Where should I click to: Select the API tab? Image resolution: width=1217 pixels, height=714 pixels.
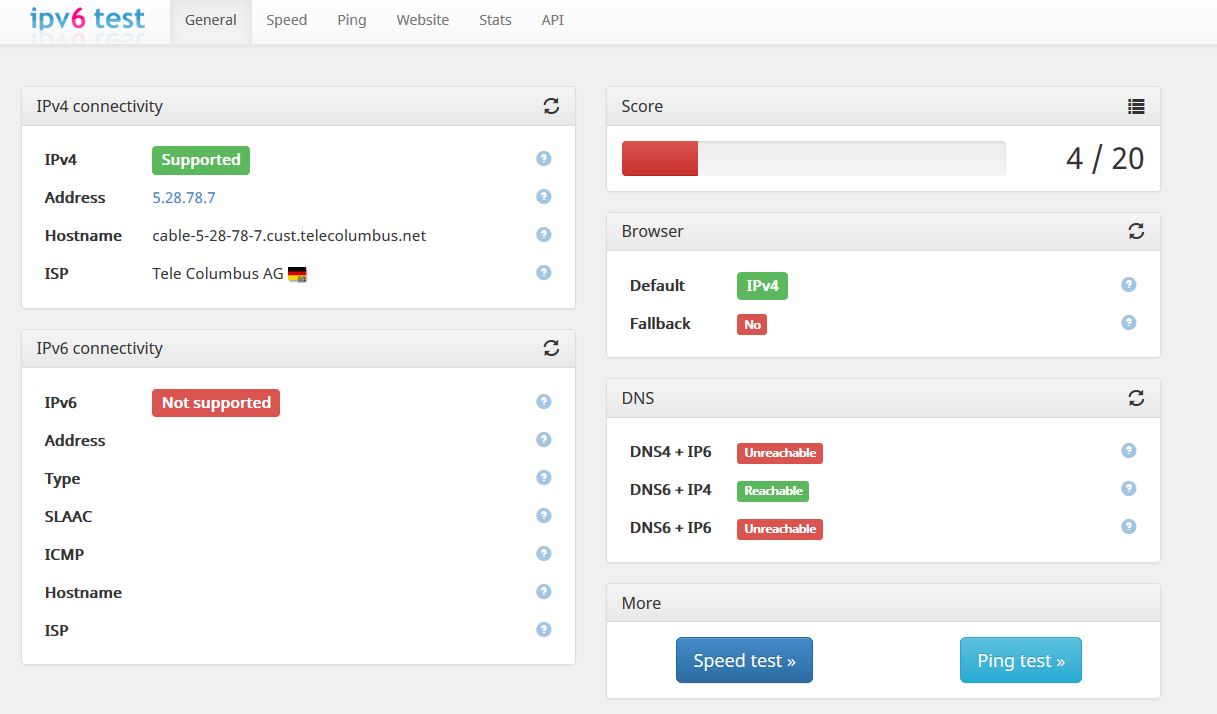(x=553, y=20)
